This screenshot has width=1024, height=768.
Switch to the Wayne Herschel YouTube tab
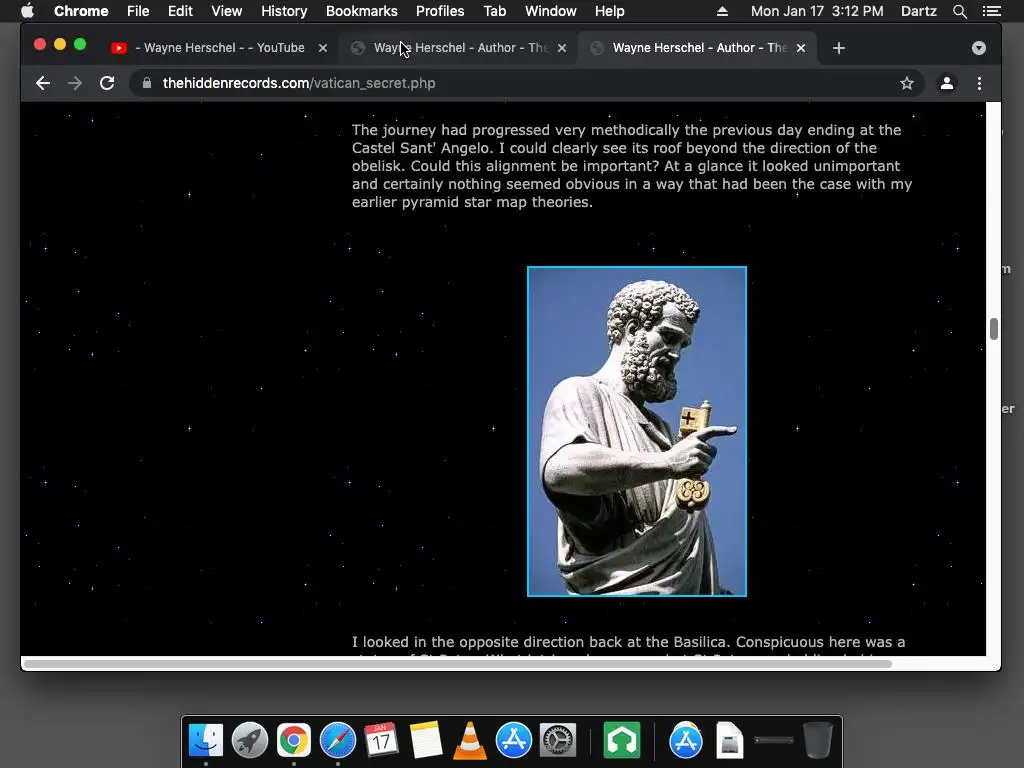[x=219, y=48]
